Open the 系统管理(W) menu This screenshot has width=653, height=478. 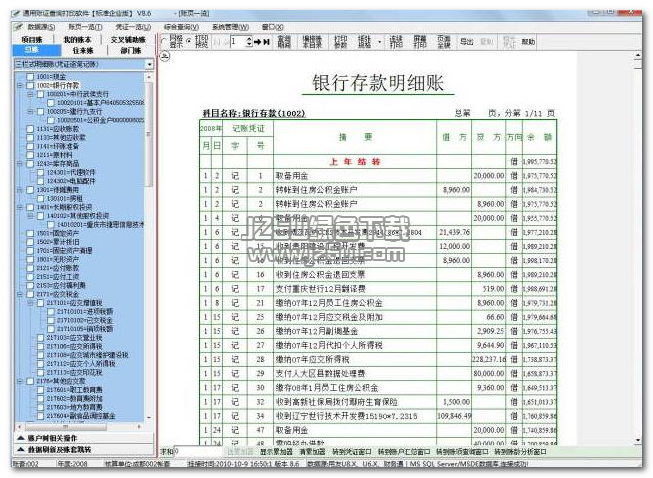point(230,27)
